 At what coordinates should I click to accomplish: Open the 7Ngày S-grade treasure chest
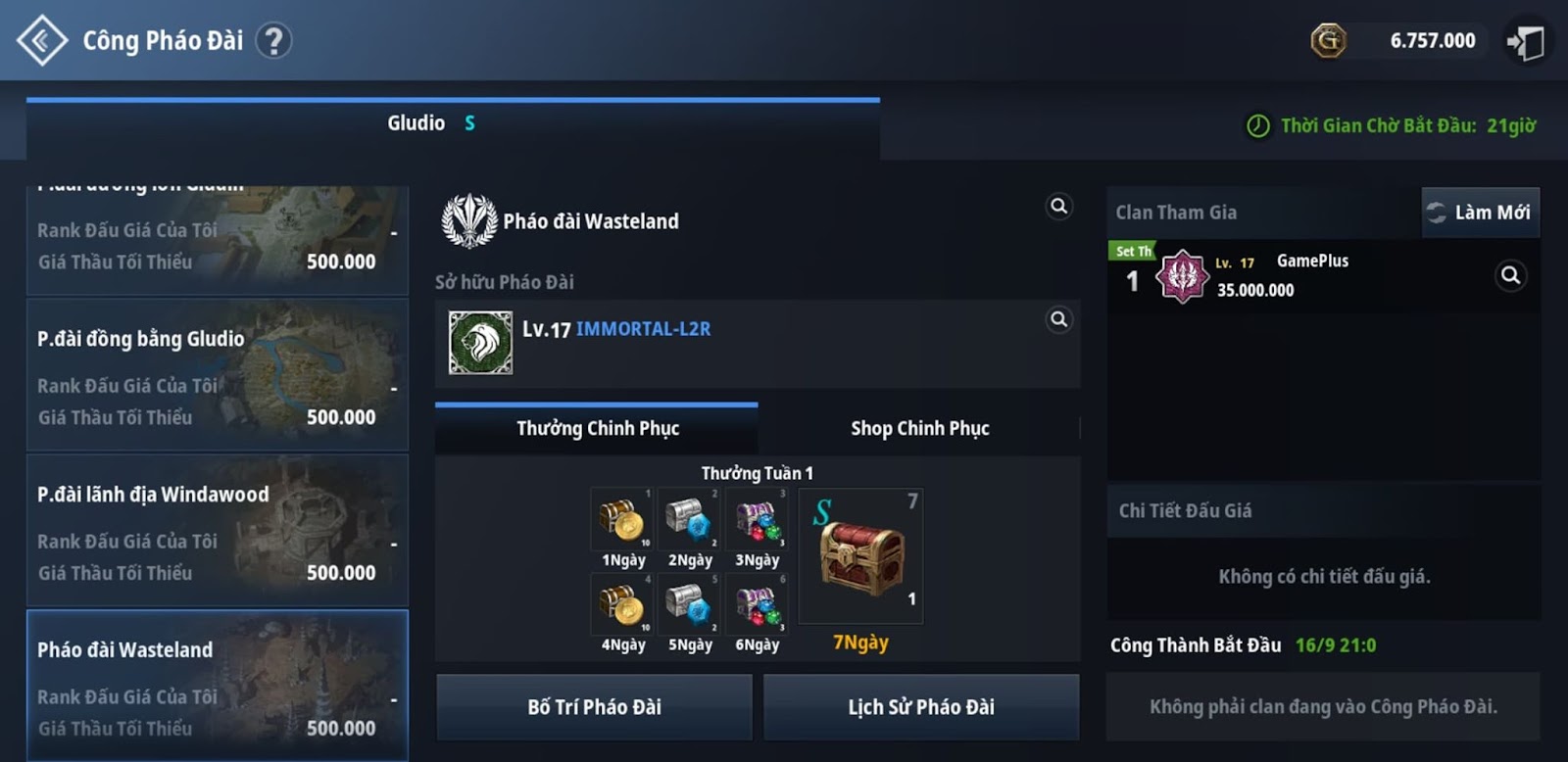coord(860,555)
